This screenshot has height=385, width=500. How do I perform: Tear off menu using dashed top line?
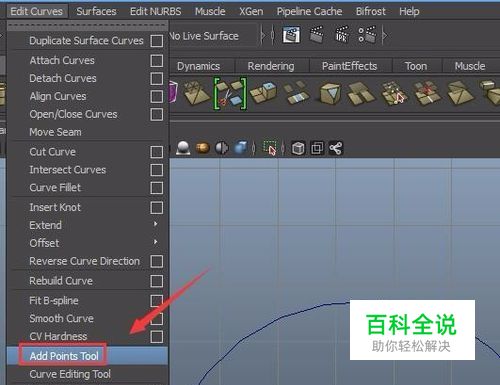(x=87, y=25)
